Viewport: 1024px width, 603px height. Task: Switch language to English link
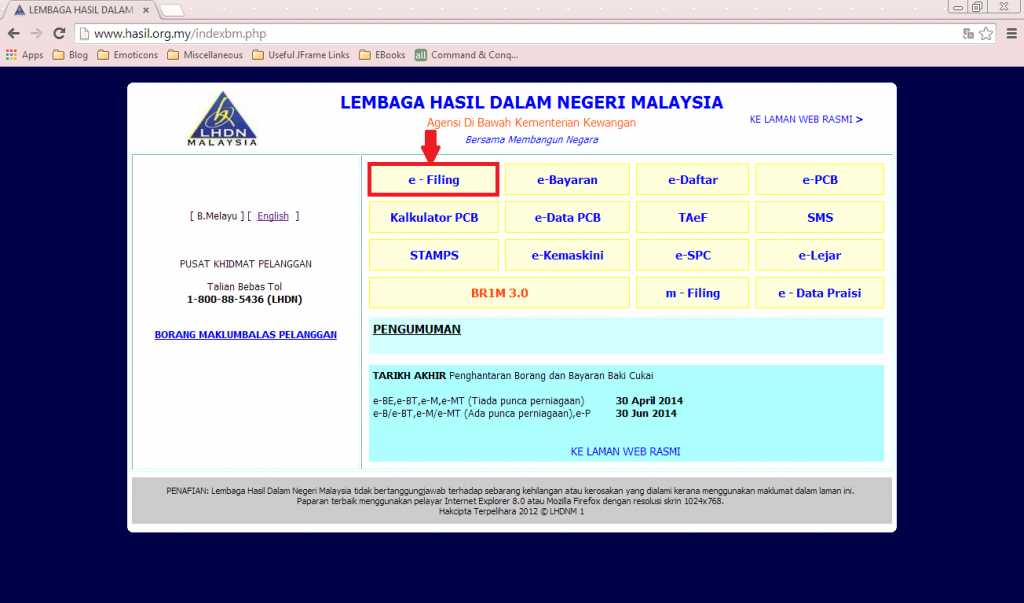pyautogui.click(x=272, y=216)
